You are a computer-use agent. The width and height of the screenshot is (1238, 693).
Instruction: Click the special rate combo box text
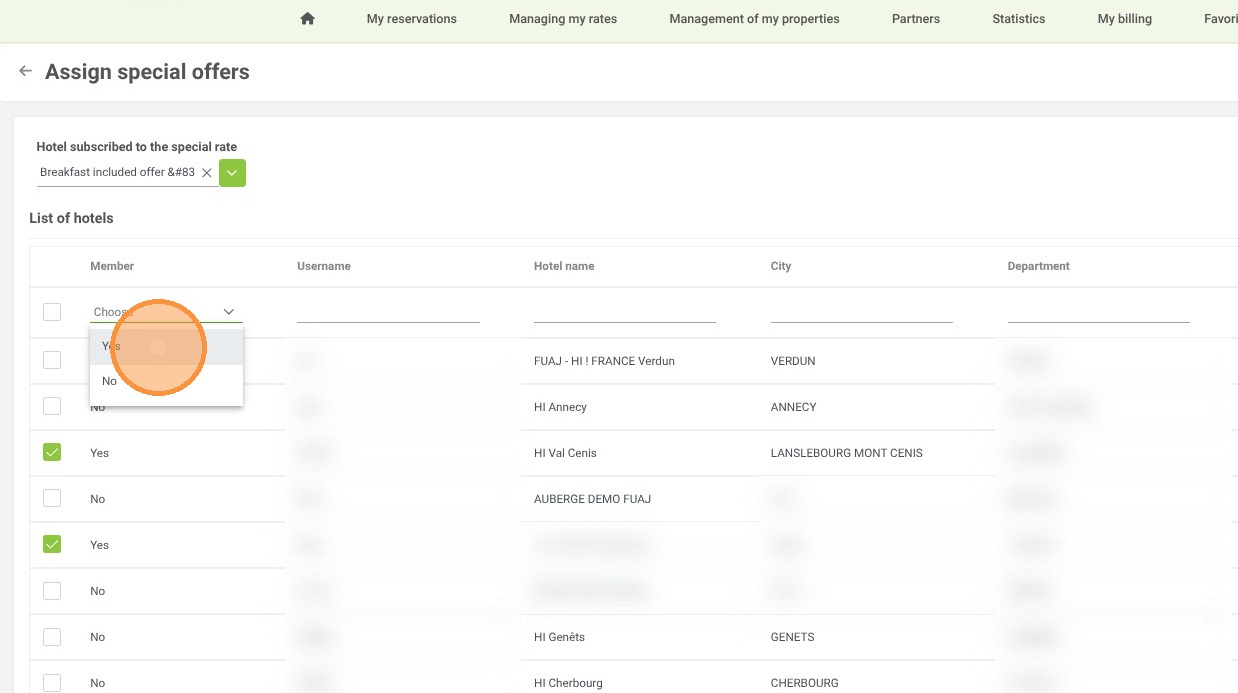click(x=117, y=172)
